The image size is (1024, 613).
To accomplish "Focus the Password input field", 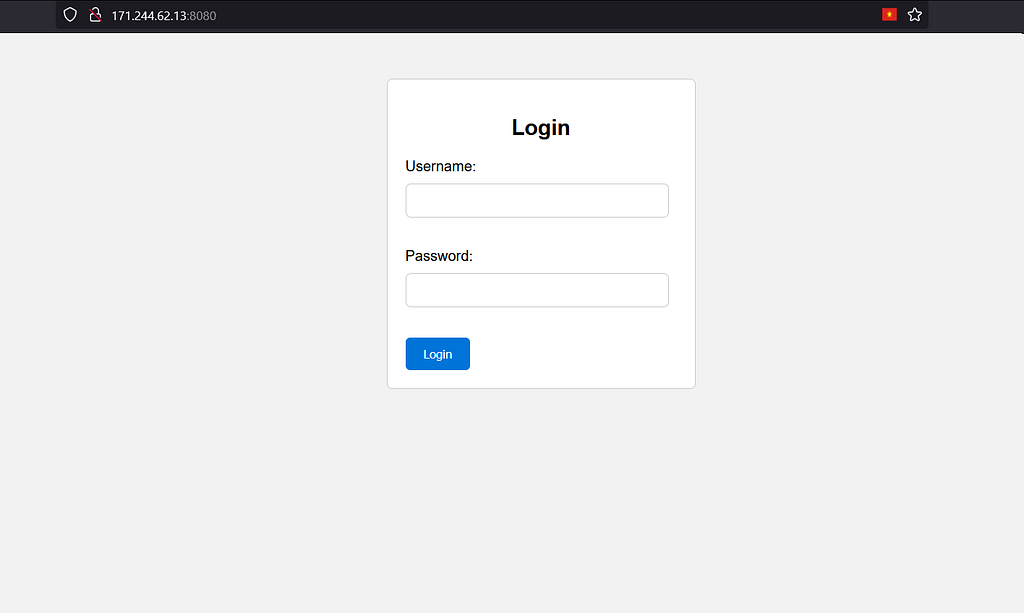I will pyautogui.click(x=537, y=290).
